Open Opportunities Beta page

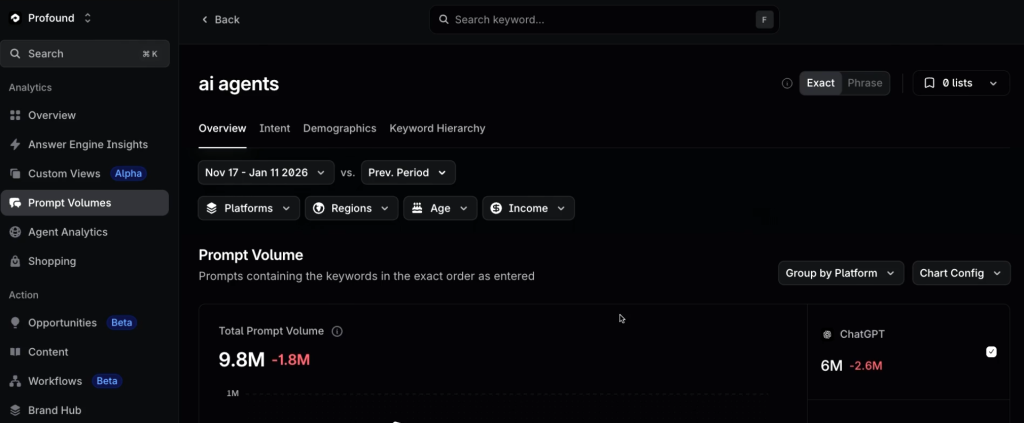pos(85,322)
